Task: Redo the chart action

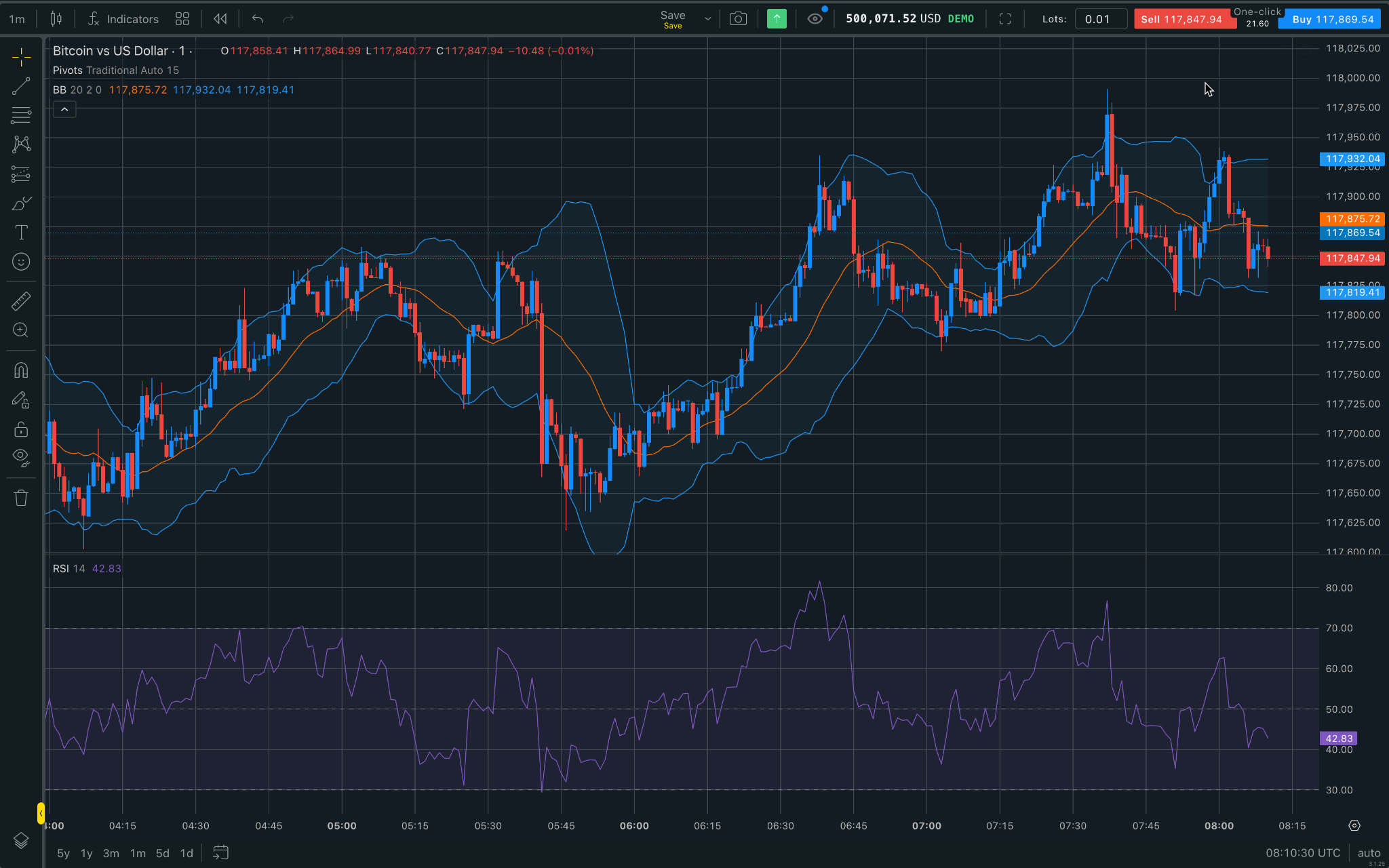Action: [x=288, y=19]
